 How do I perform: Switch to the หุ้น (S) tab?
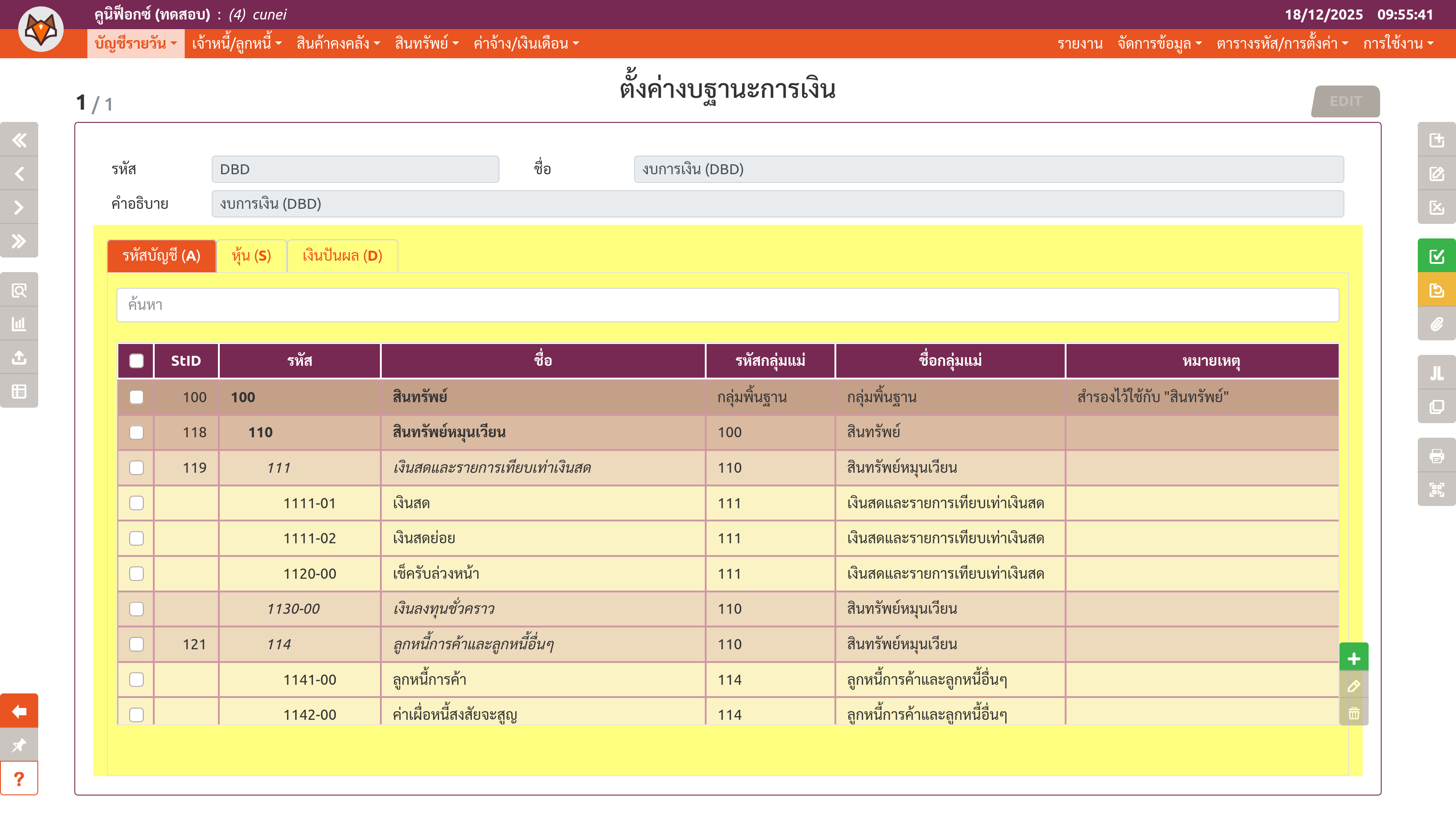251,256
